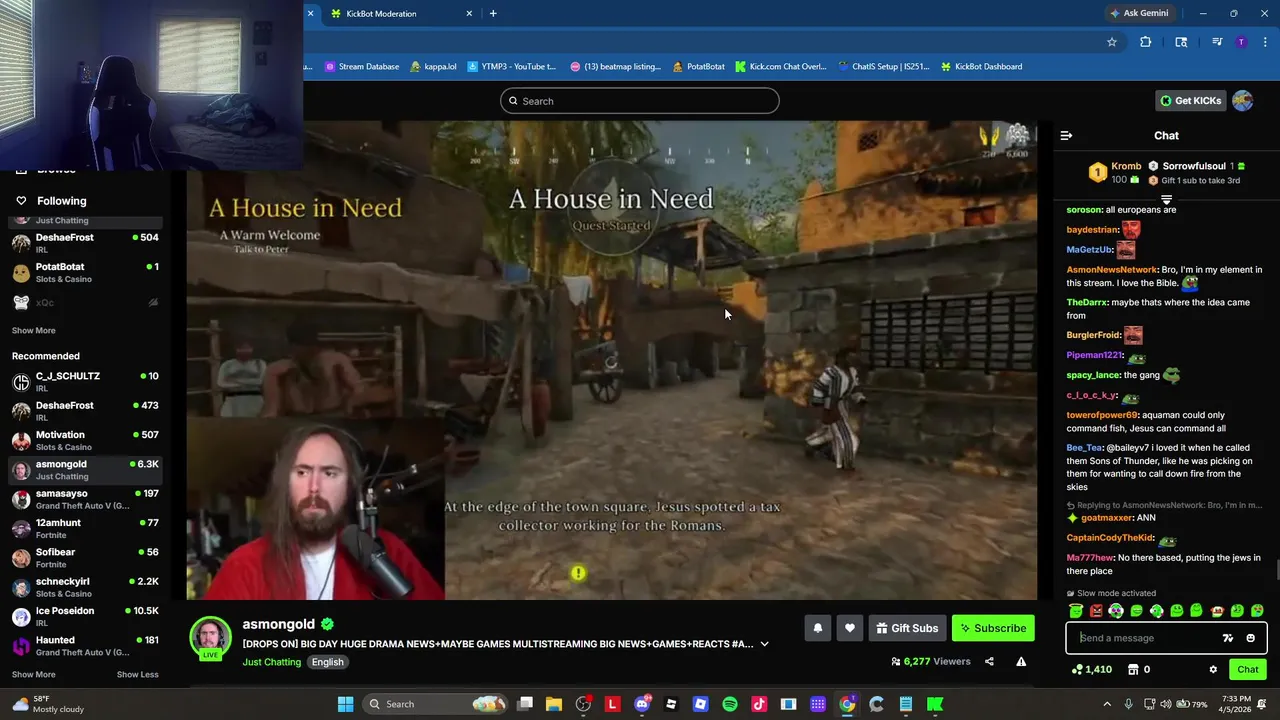Open the Chrome extensions puzzle icon

pos(1146,42)
